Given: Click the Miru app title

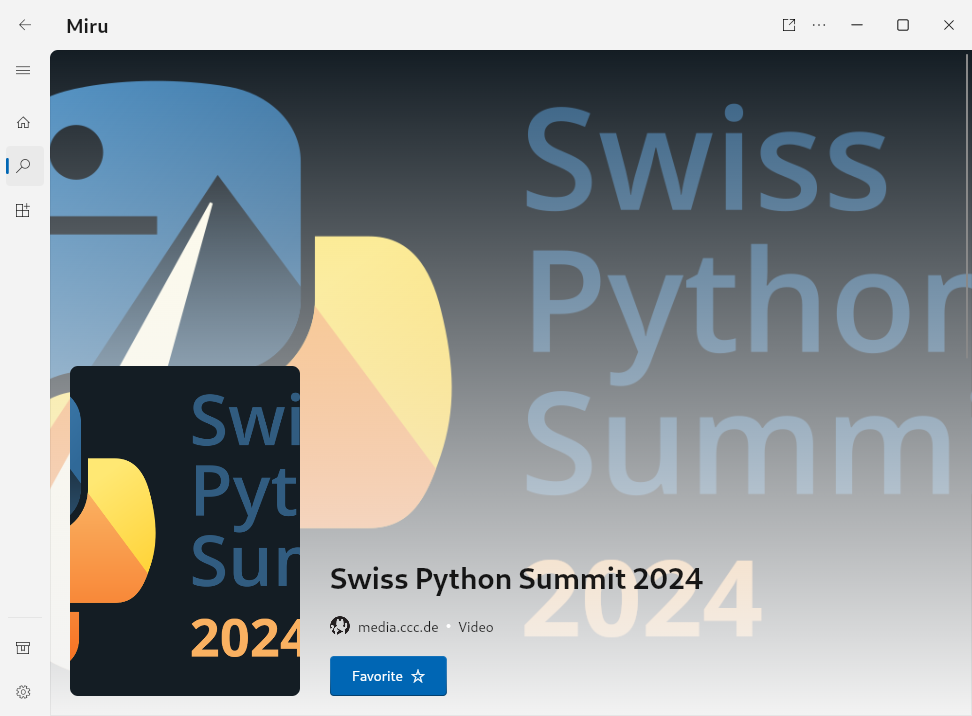Looking at the screenshot, I should [x=87, y=26].
